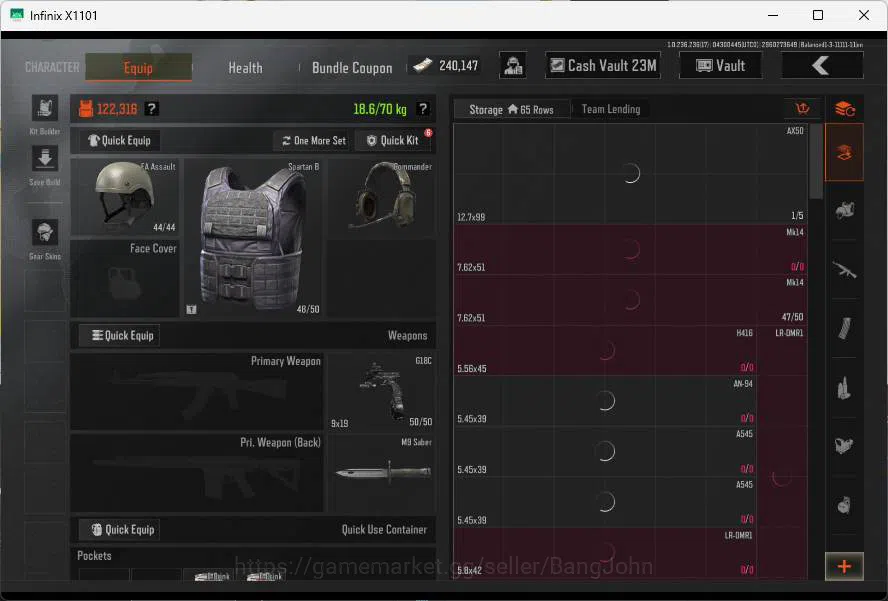Select the LR-DMR1 5.8x42 storage row
The height and width of the screenshot is (601, 888).
(x=605, y=552)
